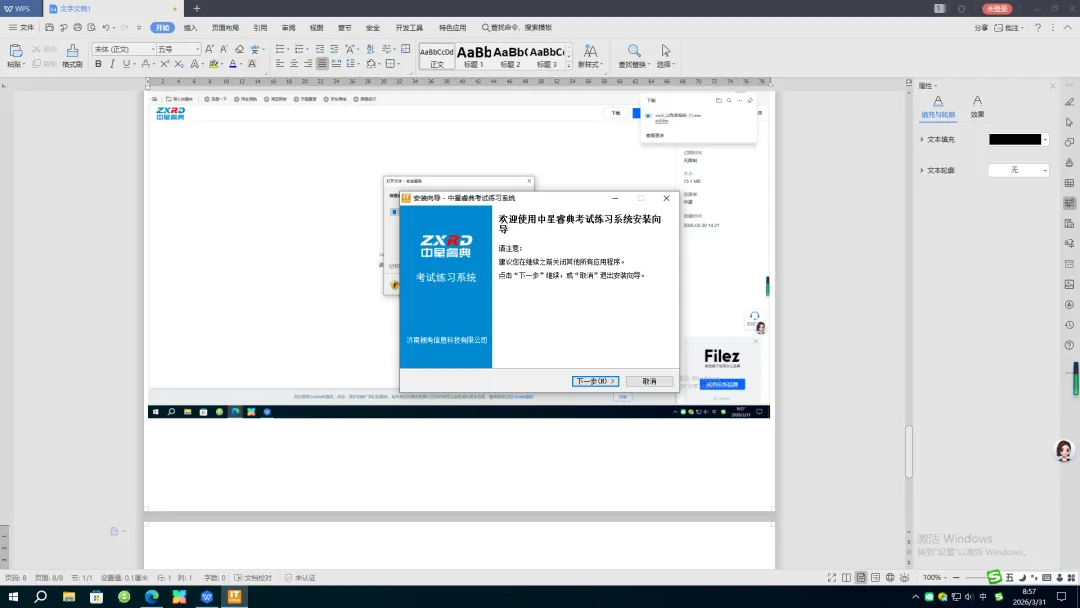The width and height of the screenshot is (1080, 608).
Task: Toggle Italic formatting
Action: pos(112,64)
